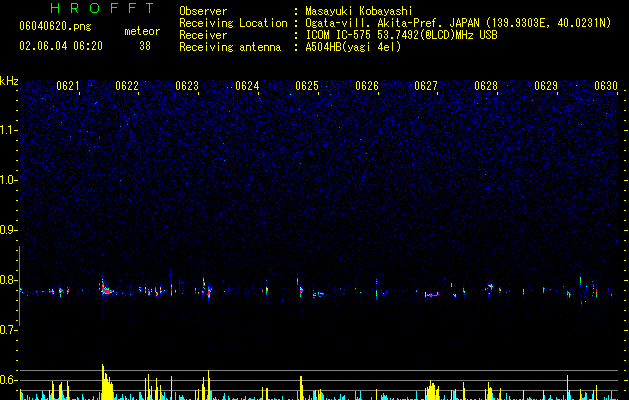Viewport: 629px width, 400px height.
Task: Click the Observer field label
Action: coord(203,11)
